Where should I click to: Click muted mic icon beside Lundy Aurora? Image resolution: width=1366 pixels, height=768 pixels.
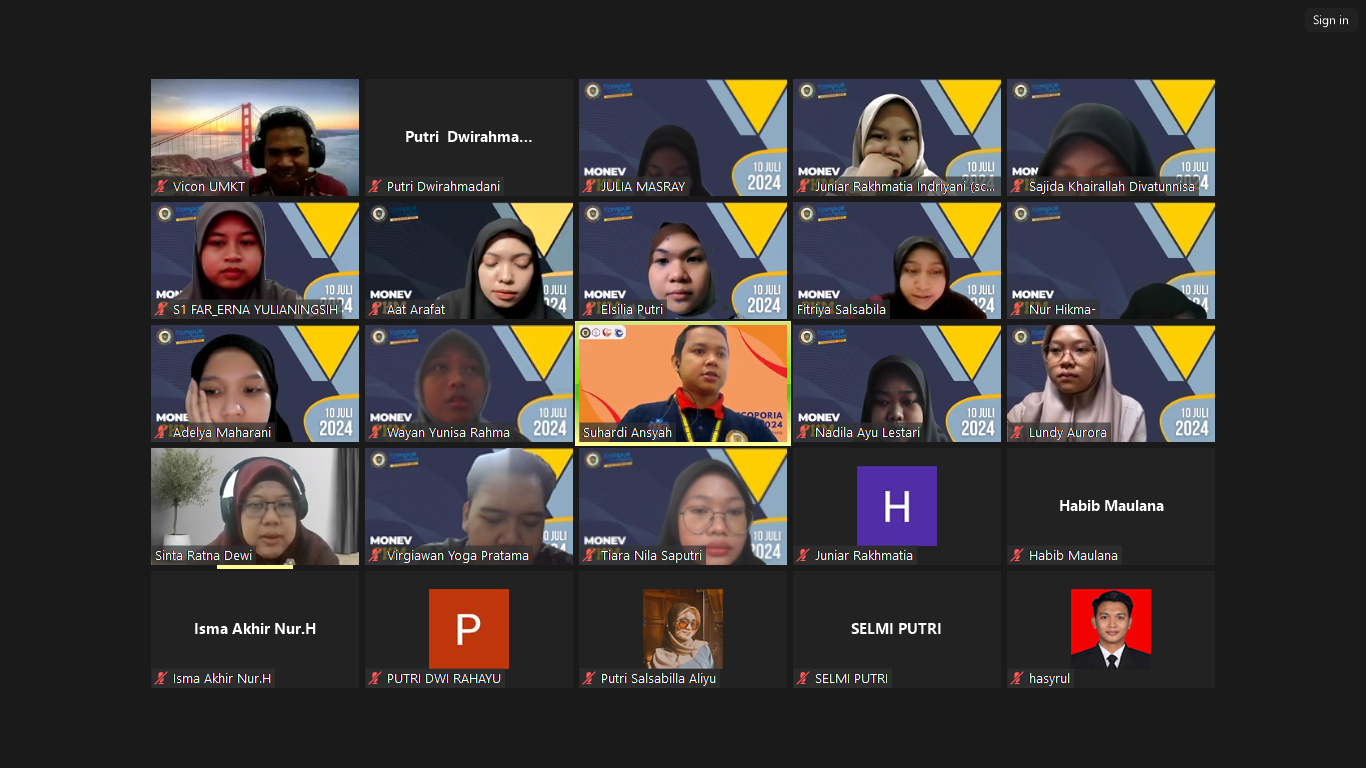coord(1017,433)
